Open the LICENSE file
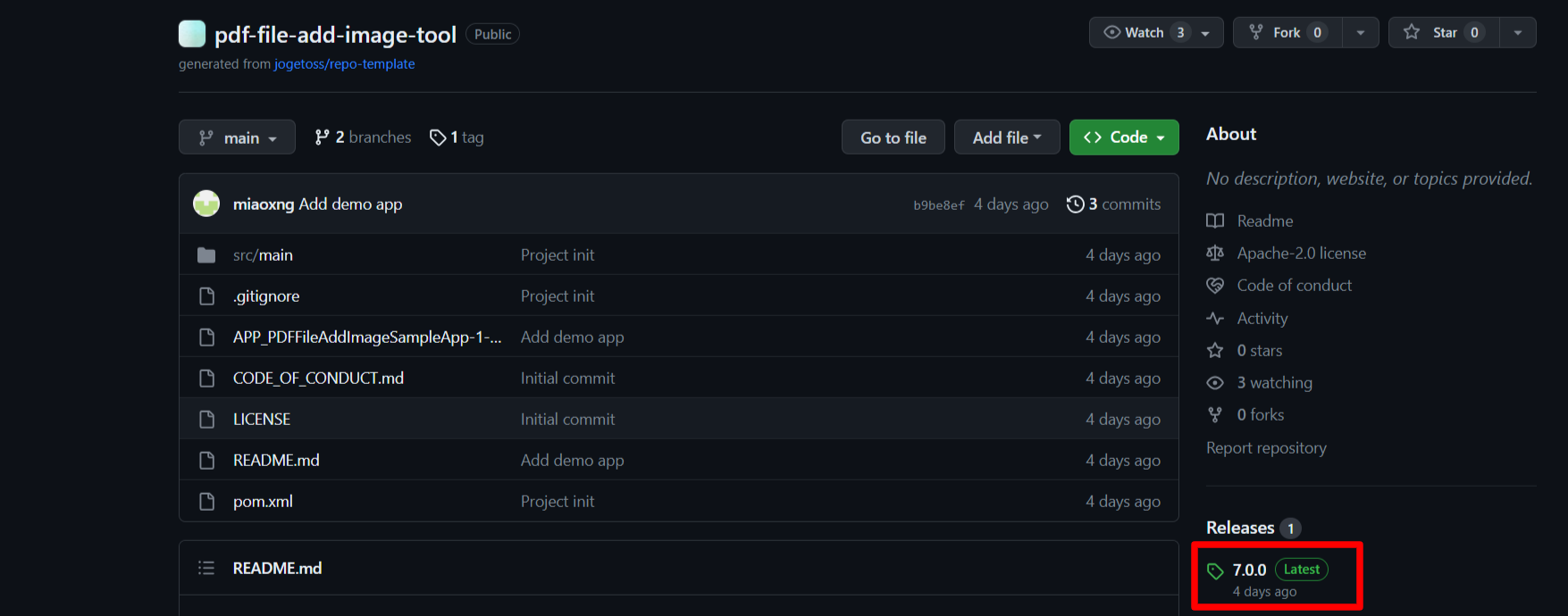 262,420
